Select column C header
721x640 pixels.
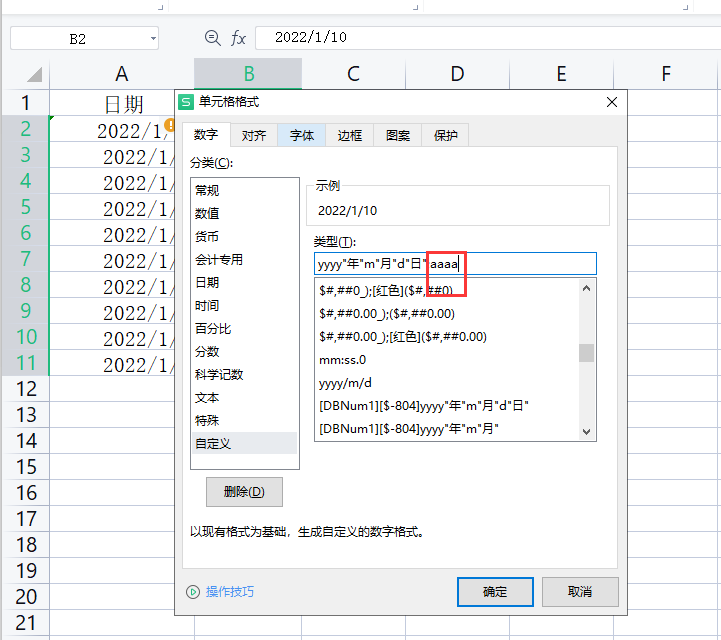[x=353, y=74]
